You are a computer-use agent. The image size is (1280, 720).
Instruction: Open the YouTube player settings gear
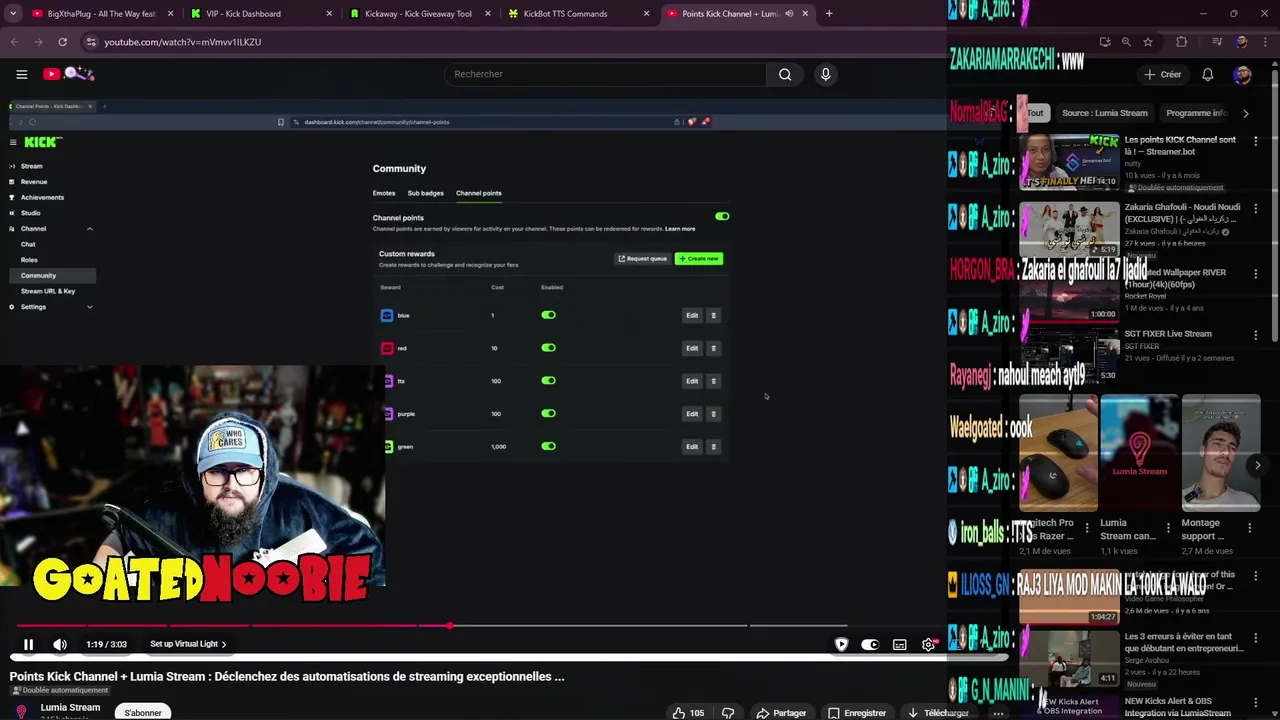[928, 645]
